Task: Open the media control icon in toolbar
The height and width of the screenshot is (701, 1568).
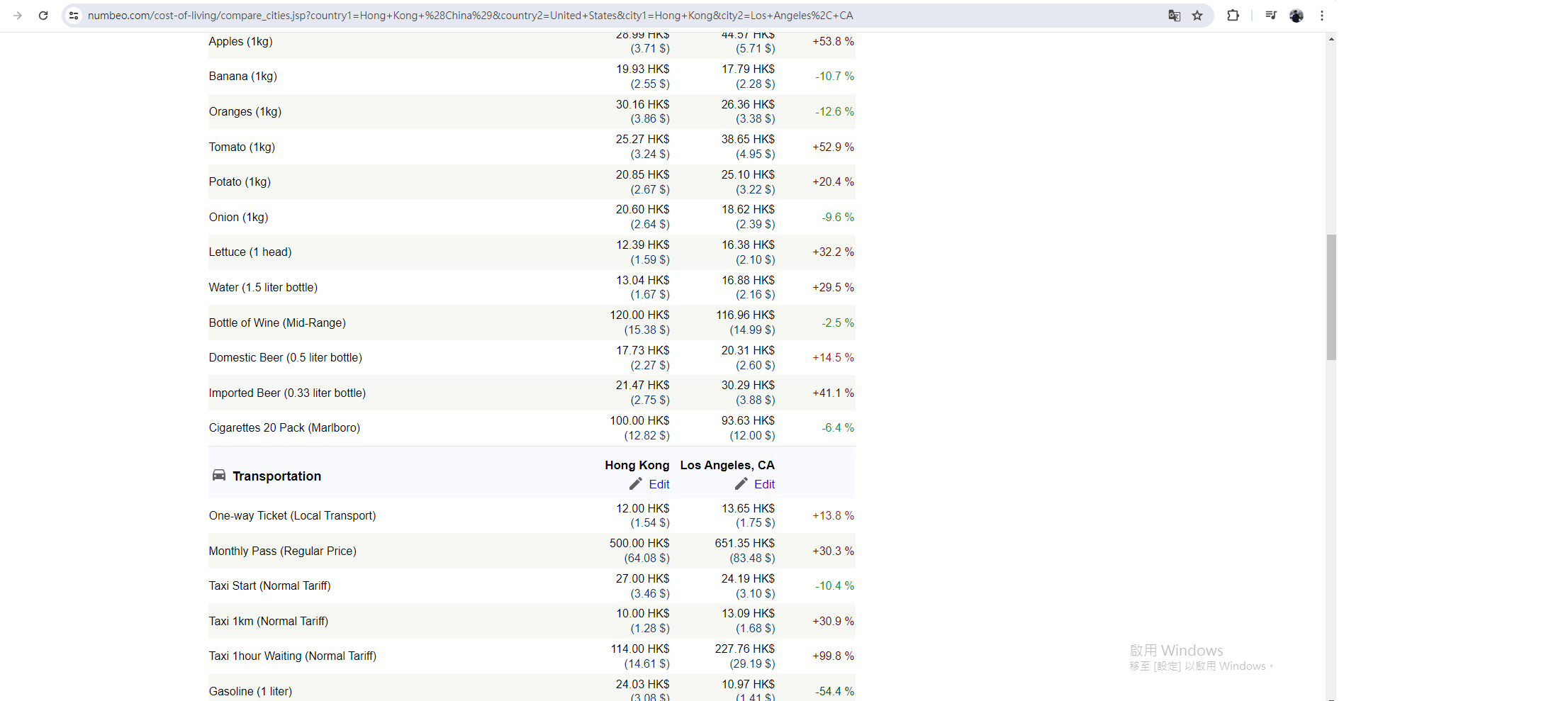Action: (x=1270, y=16)
